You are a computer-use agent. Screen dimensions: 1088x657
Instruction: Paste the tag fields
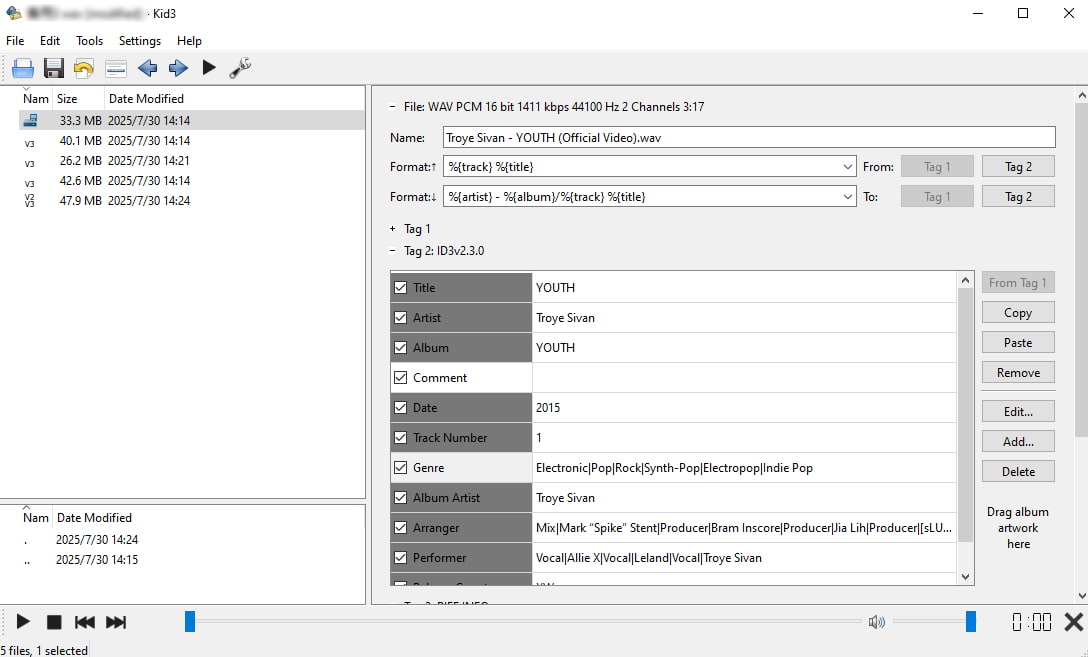tap(1018, 343)
